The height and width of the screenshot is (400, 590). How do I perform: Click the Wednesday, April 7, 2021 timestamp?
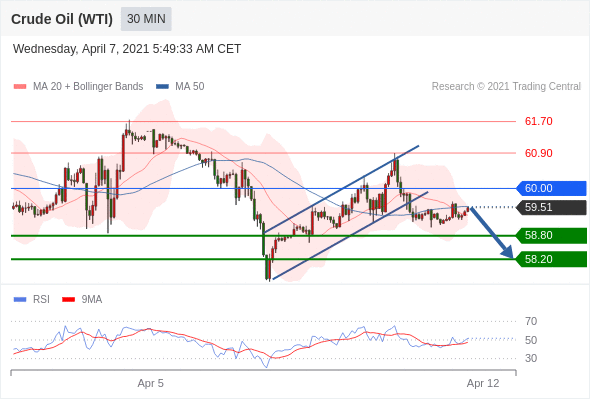click(127, 49)
